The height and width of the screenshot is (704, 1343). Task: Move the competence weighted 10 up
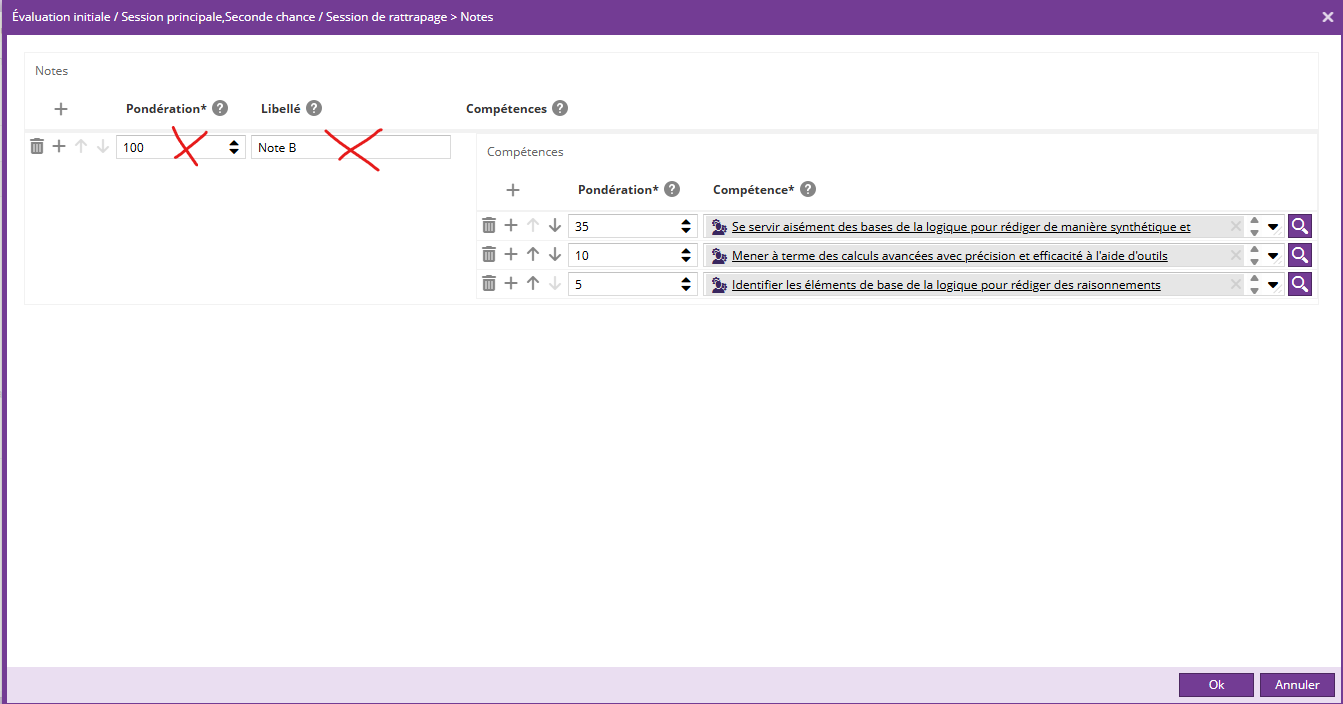[533, 255]
